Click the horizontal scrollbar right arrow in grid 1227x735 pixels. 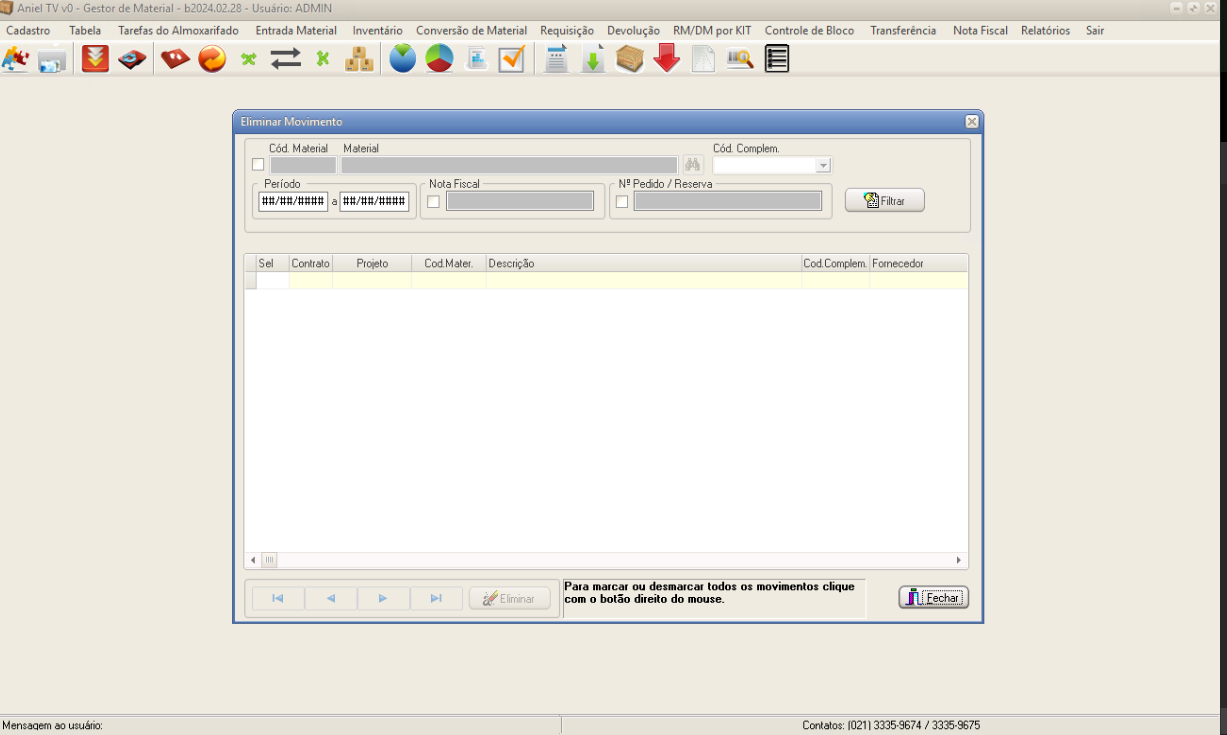[959, 561]
